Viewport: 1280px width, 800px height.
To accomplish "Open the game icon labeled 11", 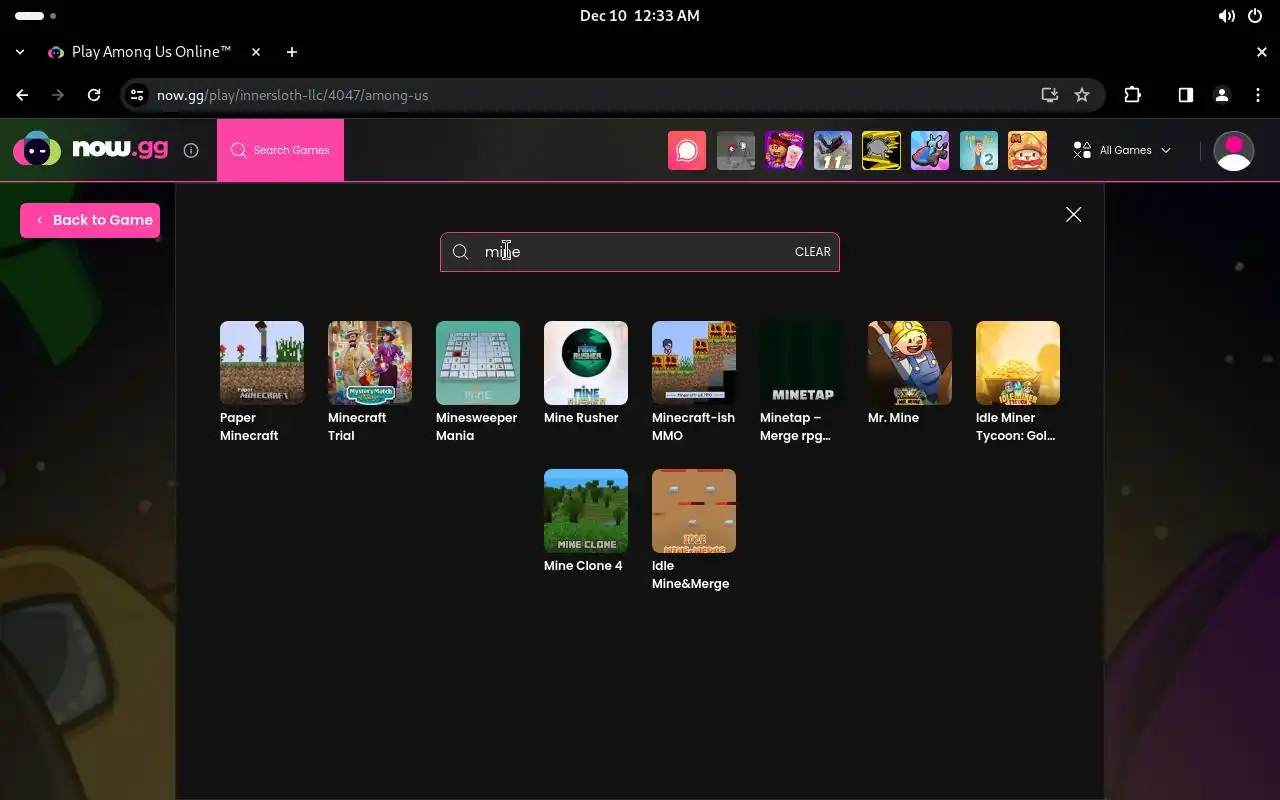I will click(x=833, y=150).
